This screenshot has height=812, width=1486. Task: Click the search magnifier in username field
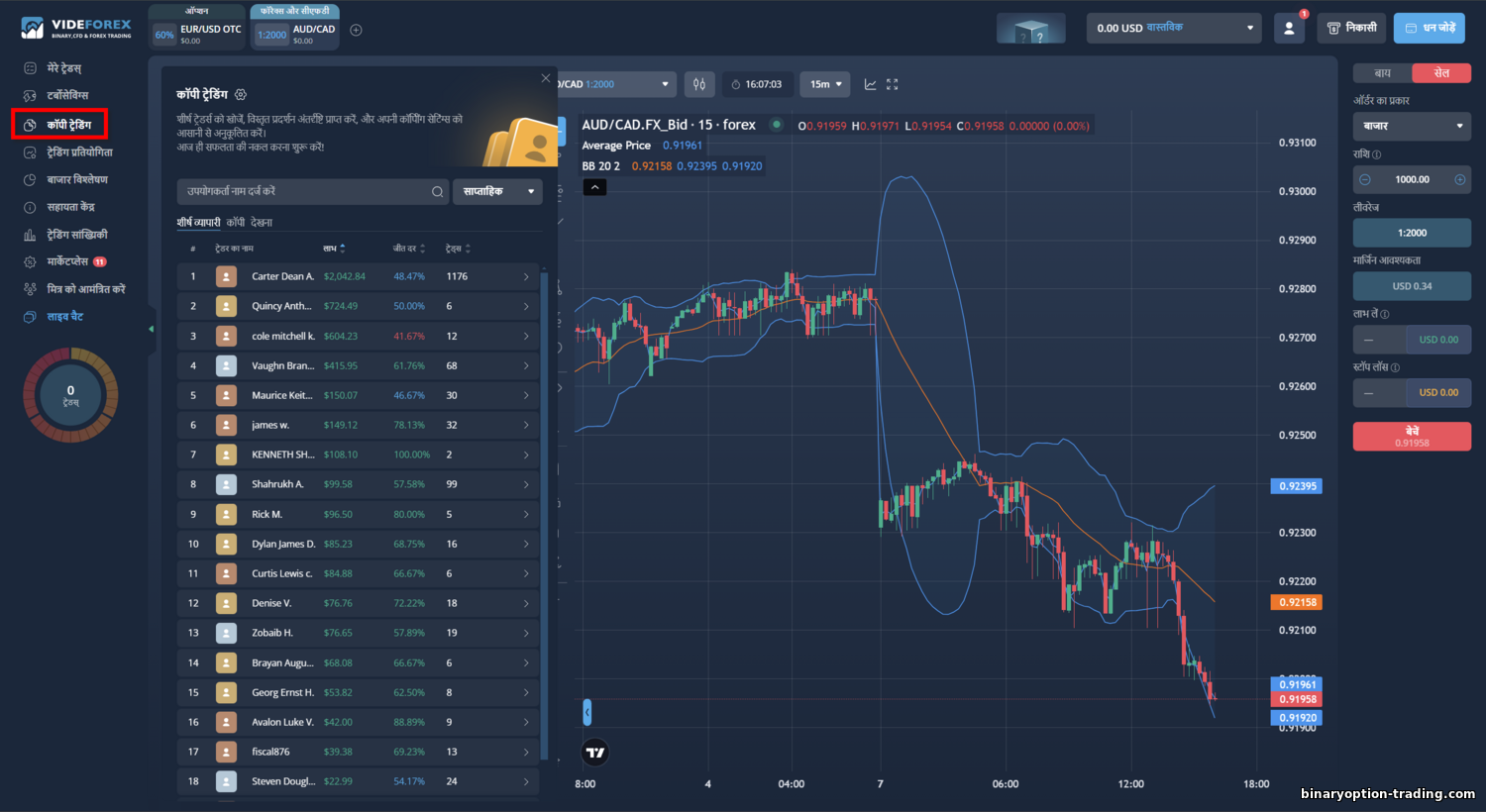437,192
